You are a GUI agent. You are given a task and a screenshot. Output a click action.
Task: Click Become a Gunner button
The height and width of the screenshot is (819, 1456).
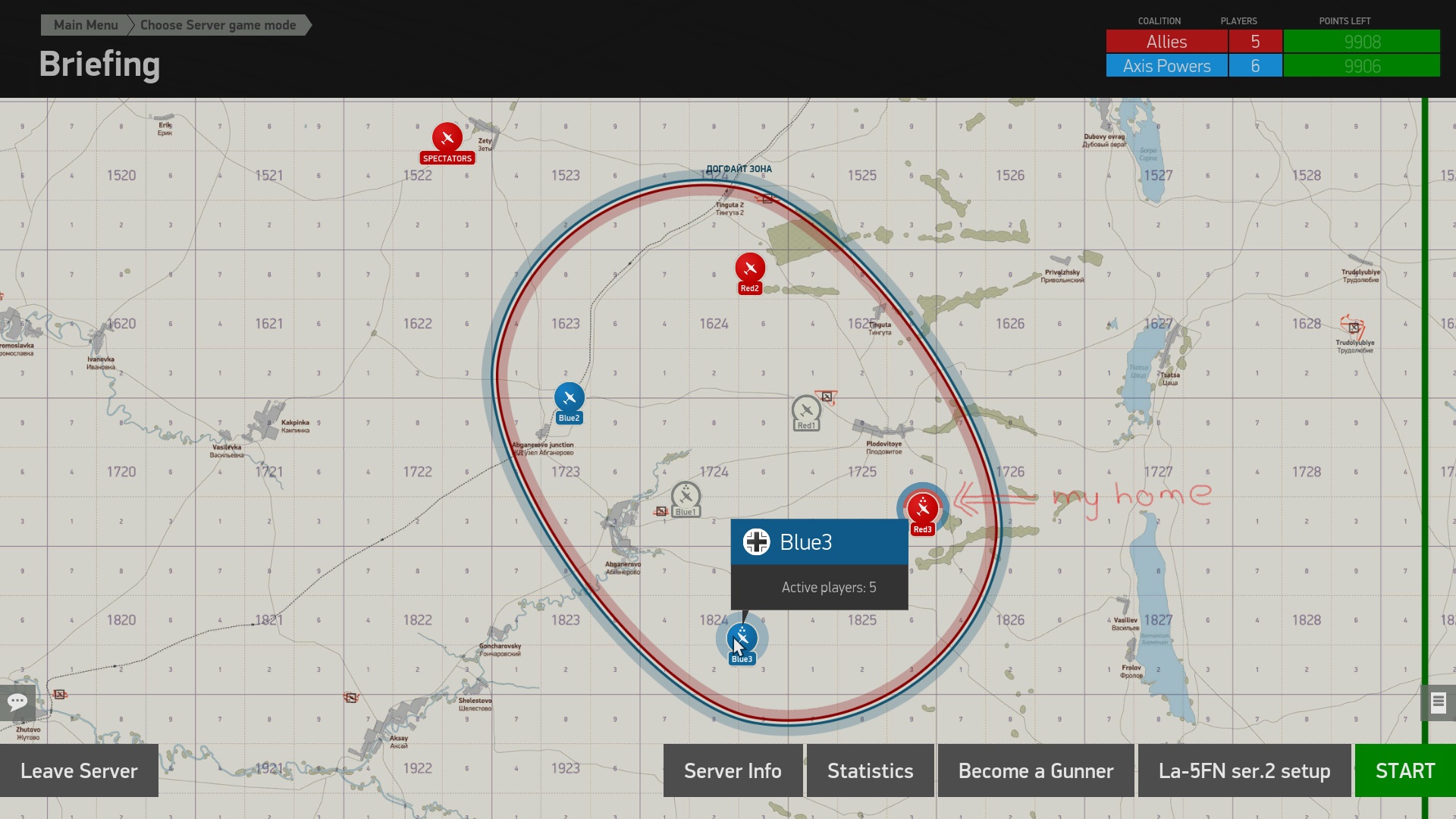coord(1036,770)
